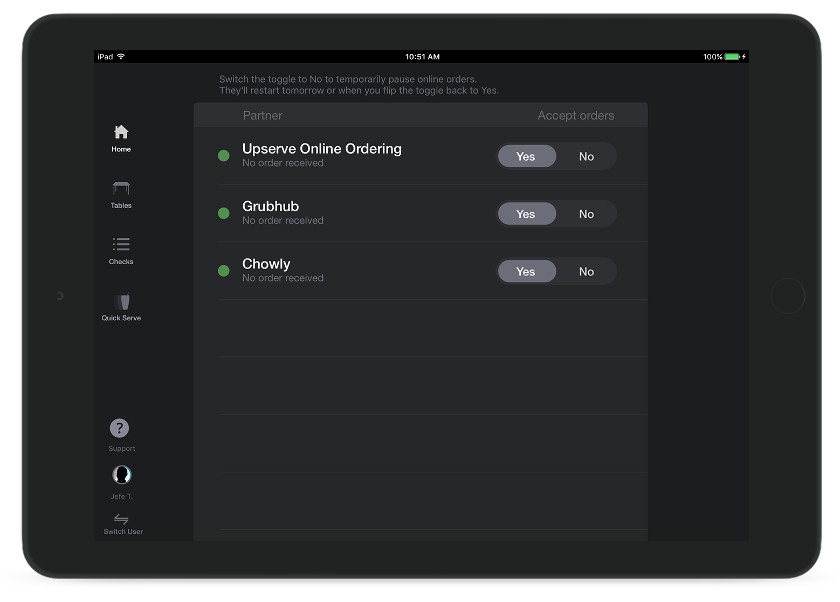840x602 pixels.
Task: Click "No order received" under Grubhub
Action: click(283, 220)
